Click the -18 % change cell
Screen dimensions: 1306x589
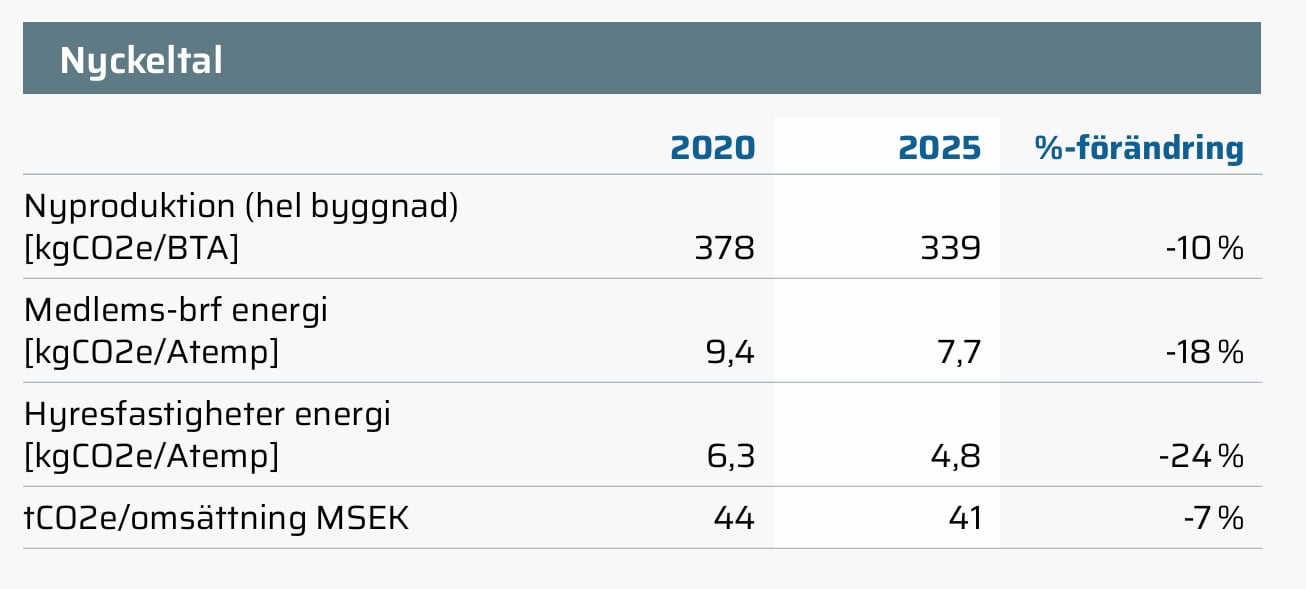(1205, 352)
